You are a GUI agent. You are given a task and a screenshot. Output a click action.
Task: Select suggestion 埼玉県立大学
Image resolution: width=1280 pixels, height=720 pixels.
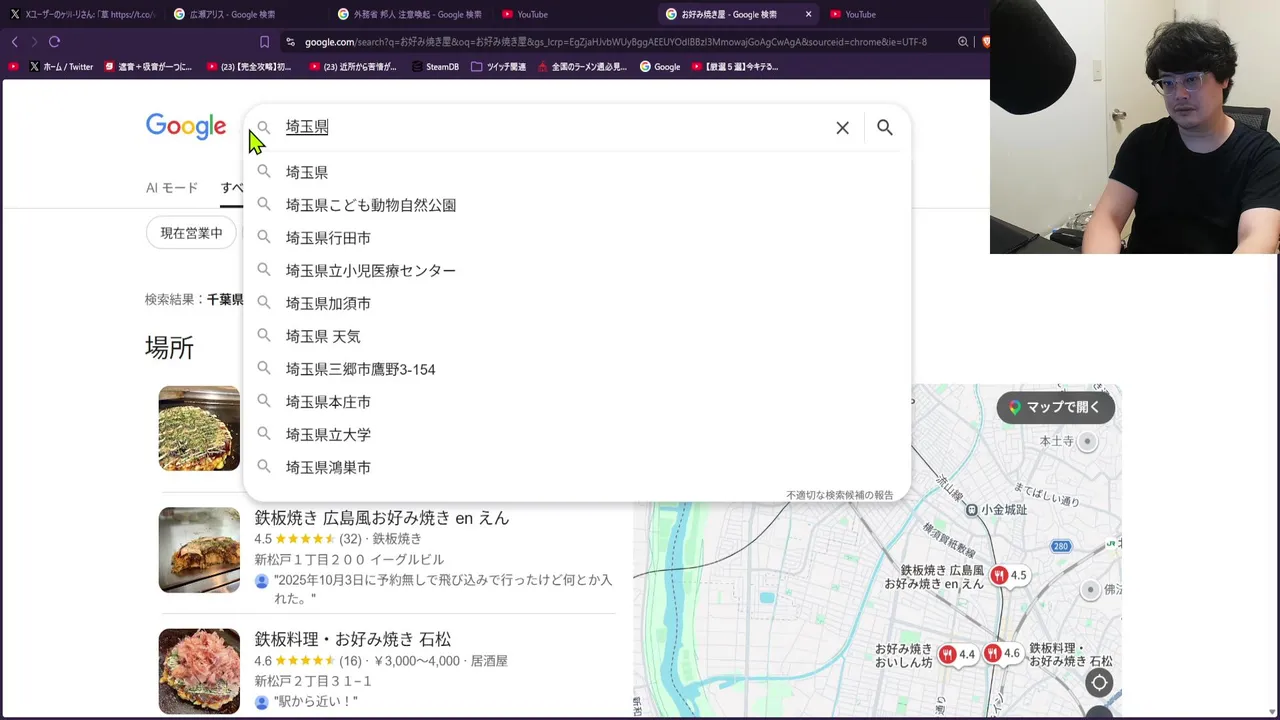point(577,434)
